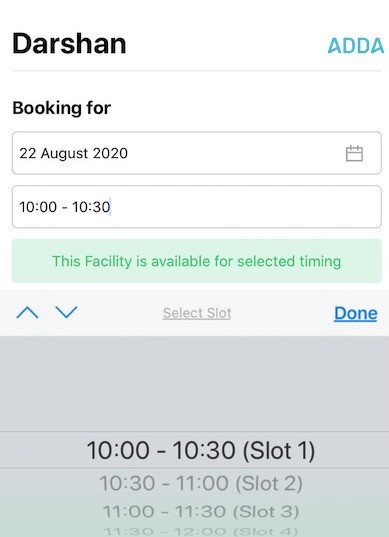Click the Booking for label

pyautogui.click(x=62, y=108)
